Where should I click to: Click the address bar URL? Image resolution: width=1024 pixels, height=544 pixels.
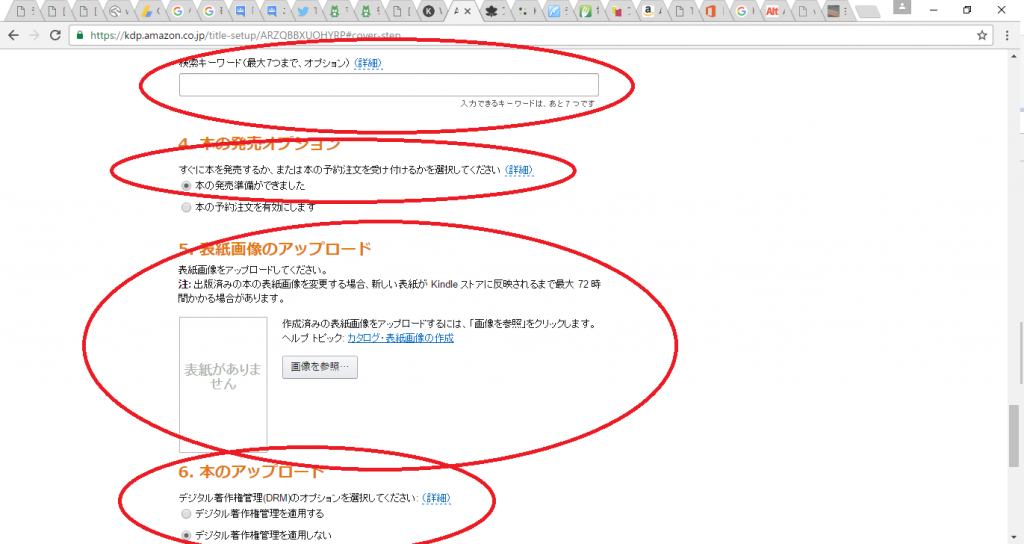246,35
